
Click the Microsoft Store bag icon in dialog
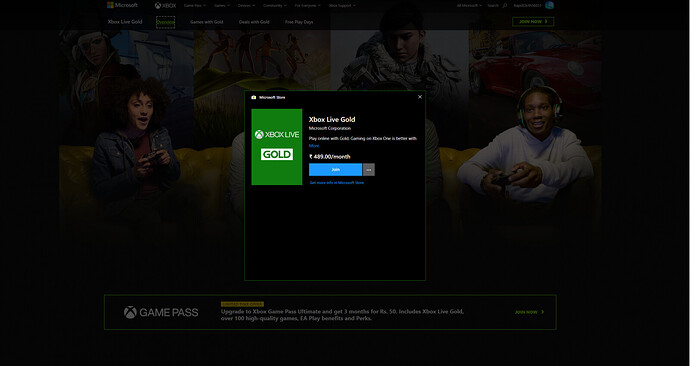pyautogui.click(x=253, y=97)
